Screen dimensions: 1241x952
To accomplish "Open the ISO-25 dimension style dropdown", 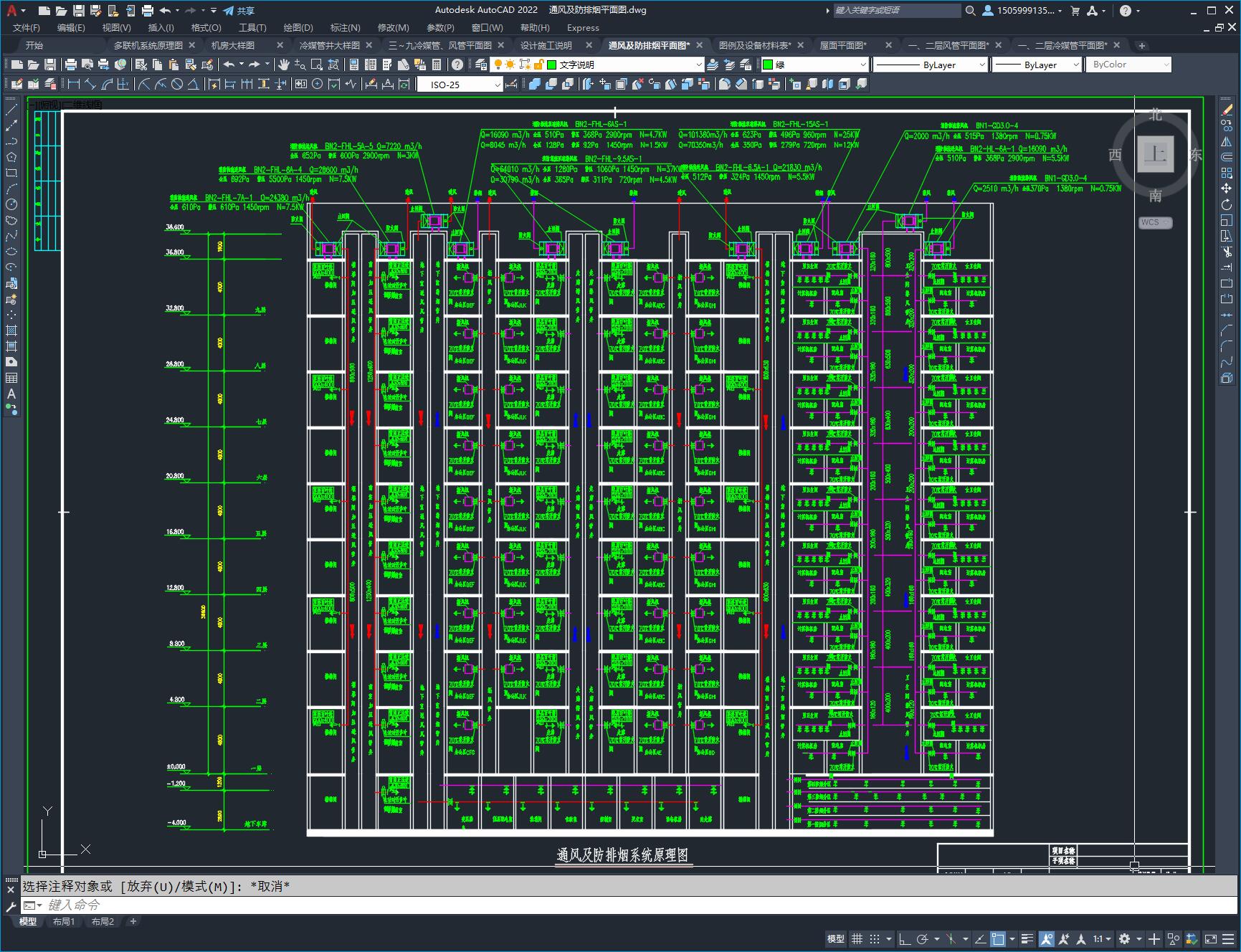I will click(460, 85).
